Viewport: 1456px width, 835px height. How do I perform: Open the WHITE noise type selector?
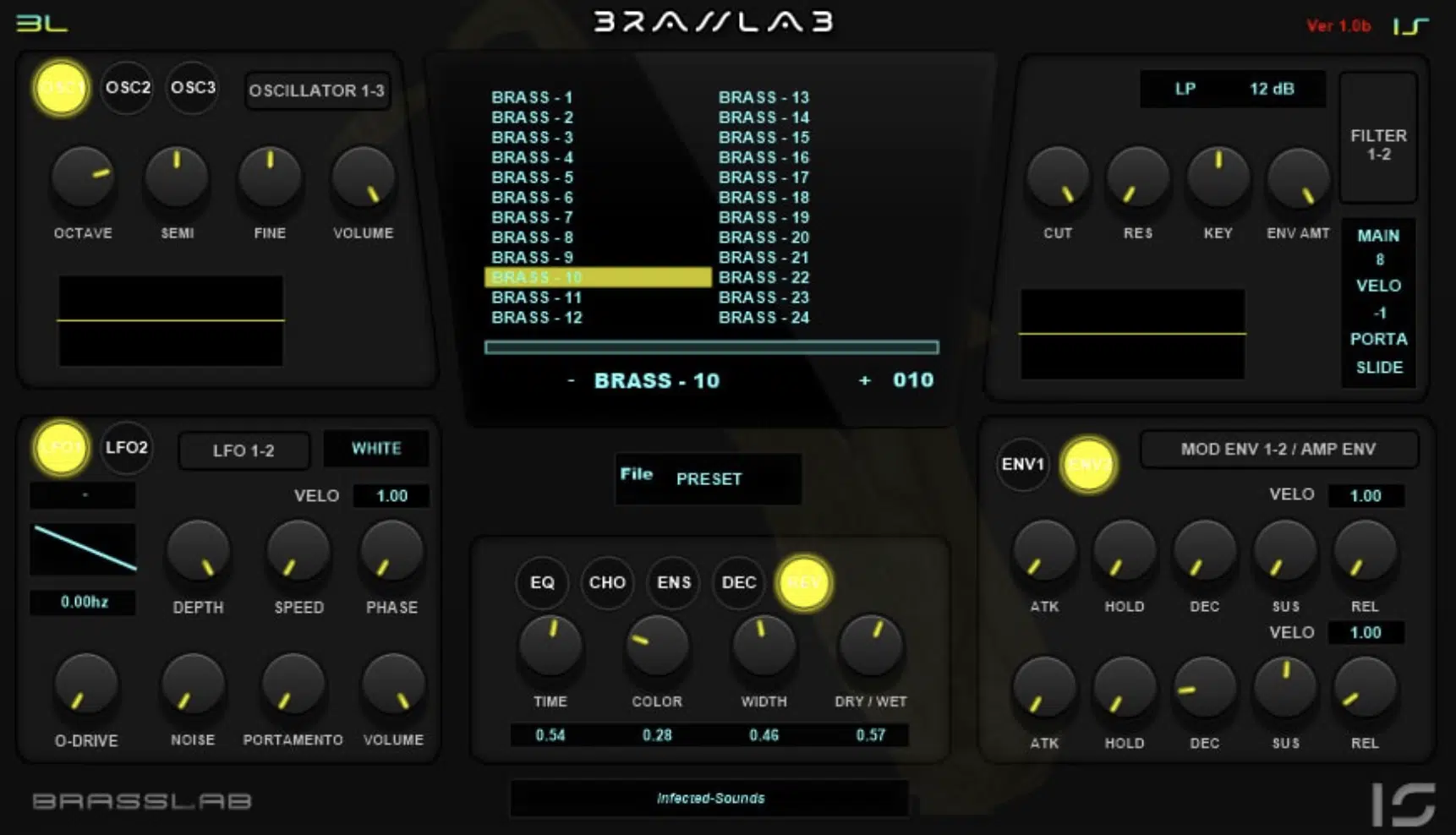pyautogui.click(x=376, y=449)
